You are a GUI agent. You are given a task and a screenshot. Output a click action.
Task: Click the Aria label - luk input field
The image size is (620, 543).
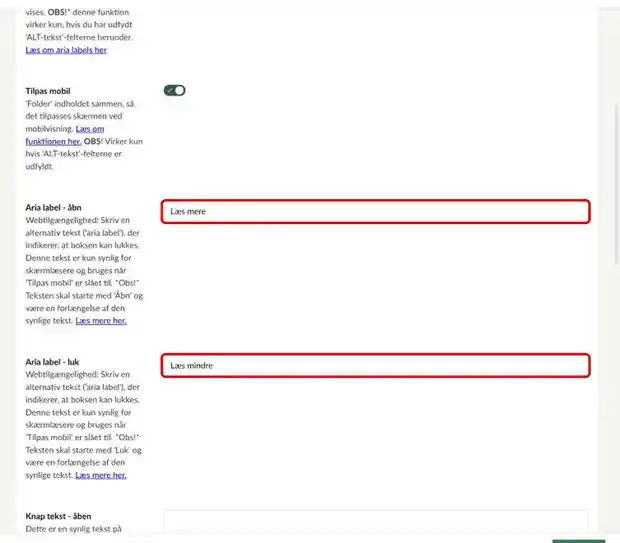[376, 365]
